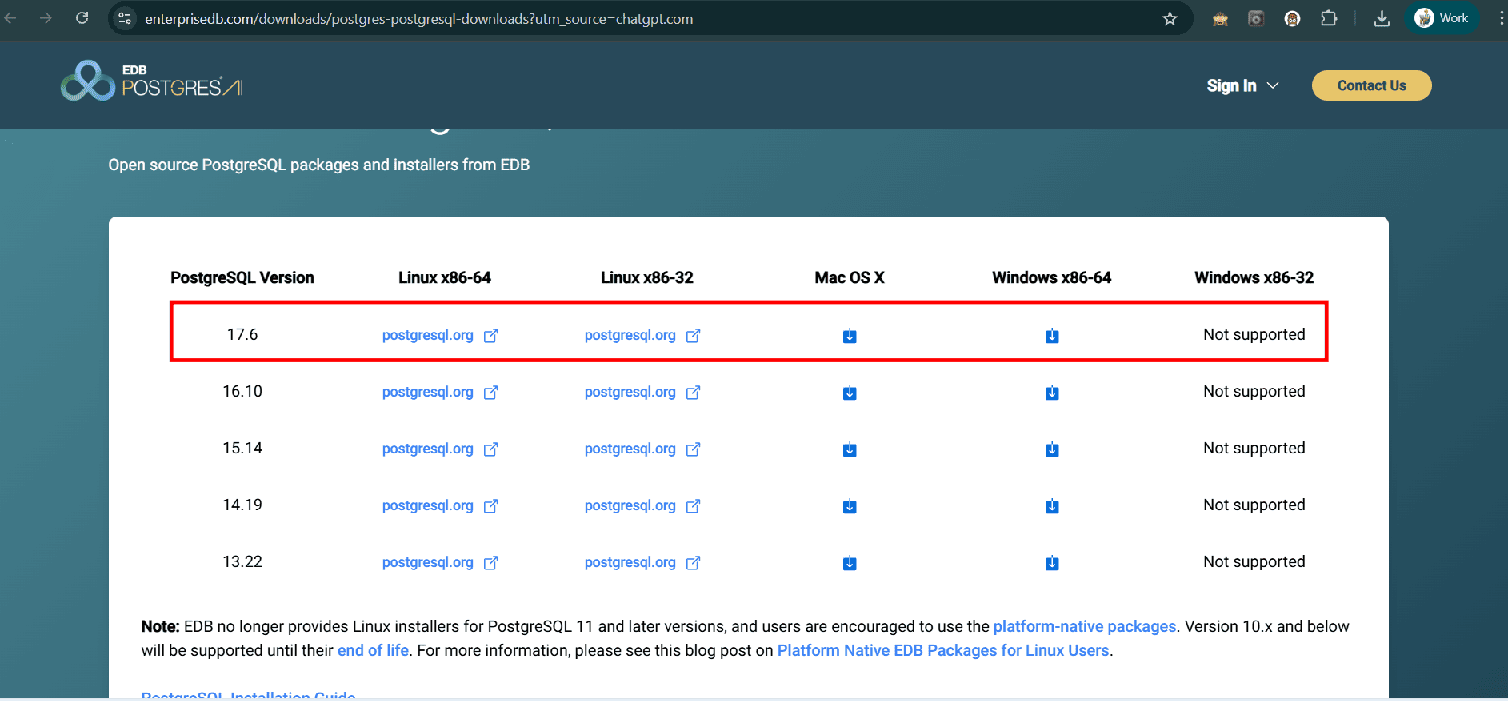Download PostgreSQL 16.10 for Mac OS X
The height and width of the screenshot is (701, 1508).
pos(849,393)
